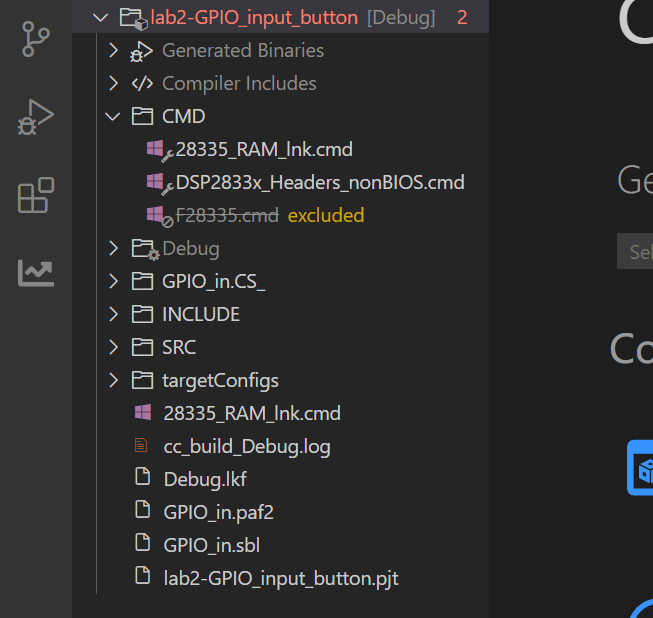The image size is (653, 618).
Task: Click the Generated Binaries bug icon
Action: (x=143, y=51)
